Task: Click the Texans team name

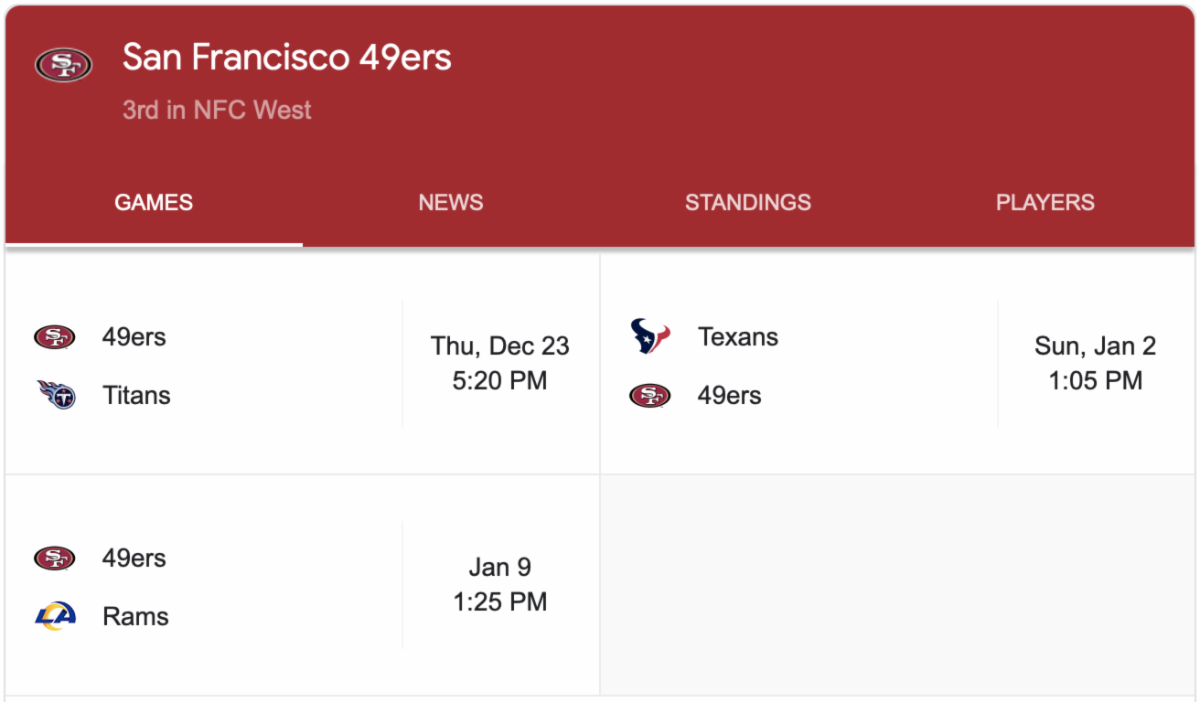Action: [x=738, y=337]
